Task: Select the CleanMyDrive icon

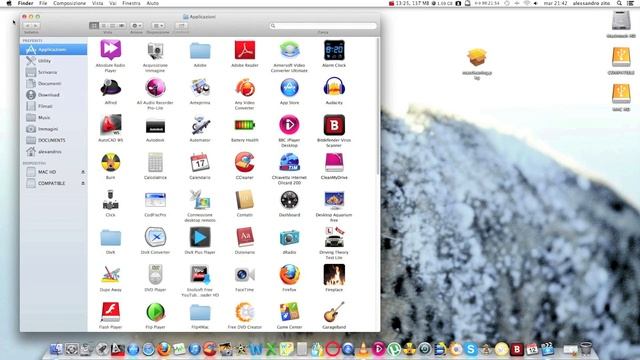Action: point(334,162)
